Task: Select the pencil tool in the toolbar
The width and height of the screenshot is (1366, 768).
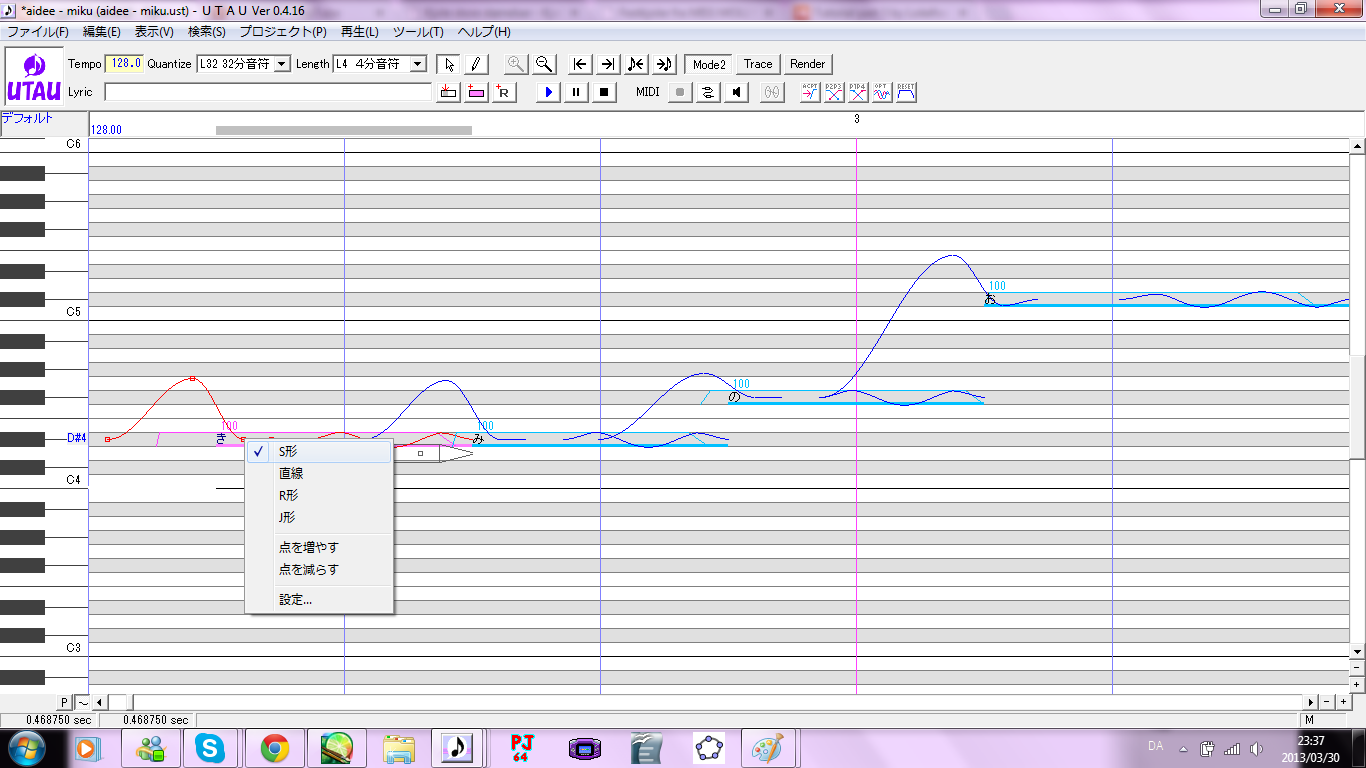Action: 475,63
